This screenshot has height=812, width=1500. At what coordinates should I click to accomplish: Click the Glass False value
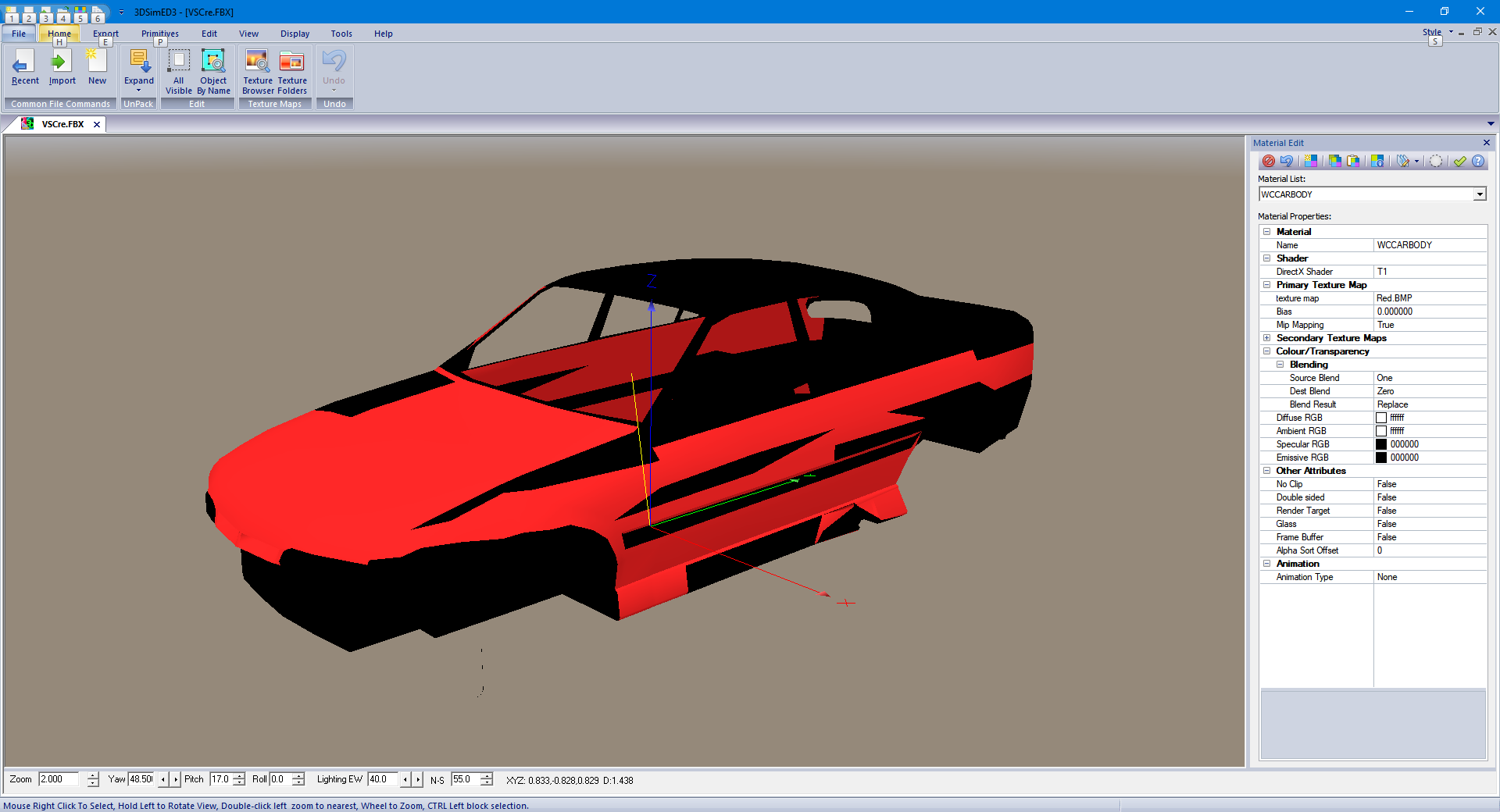point(1430,524)
